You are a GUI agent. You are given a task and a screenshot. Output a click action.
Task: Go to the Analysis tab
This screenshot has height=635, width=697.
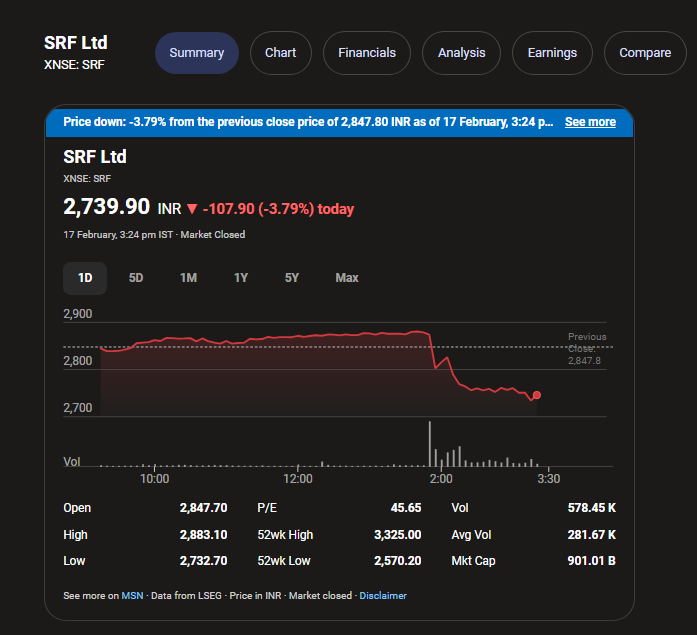tap(461, 53)
